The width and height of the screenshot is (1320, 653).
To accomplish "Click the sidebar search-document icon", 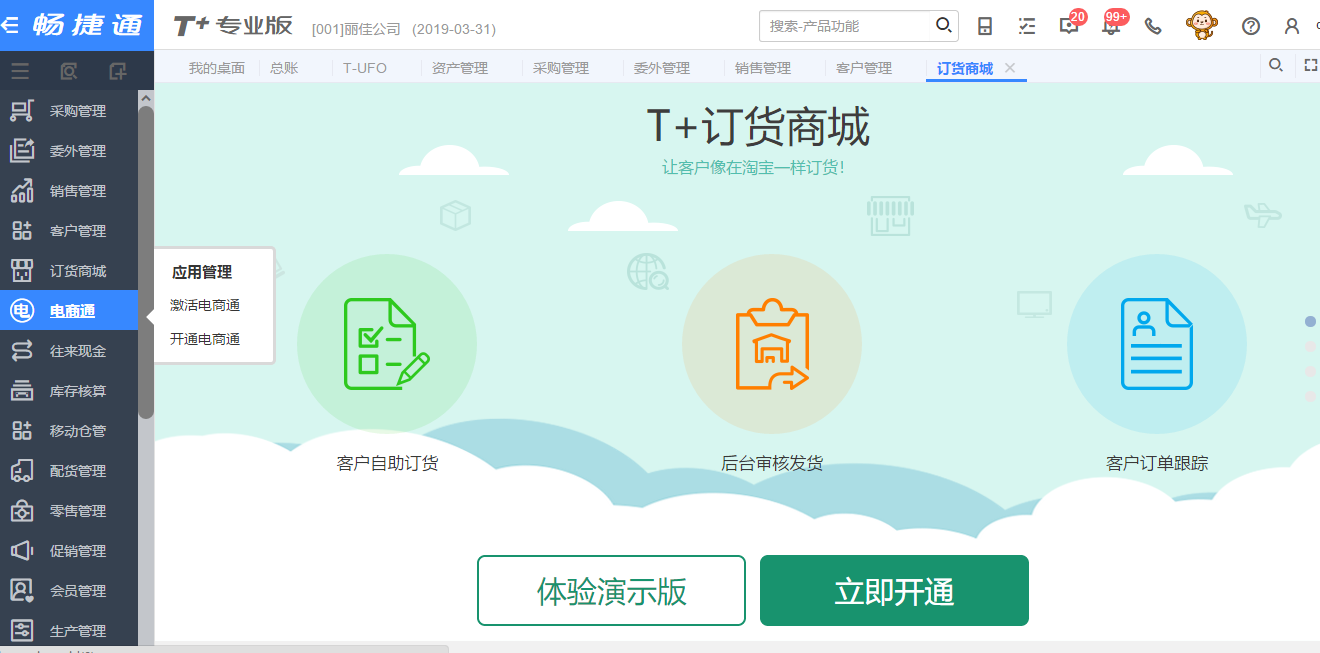I will pos(69,71).
